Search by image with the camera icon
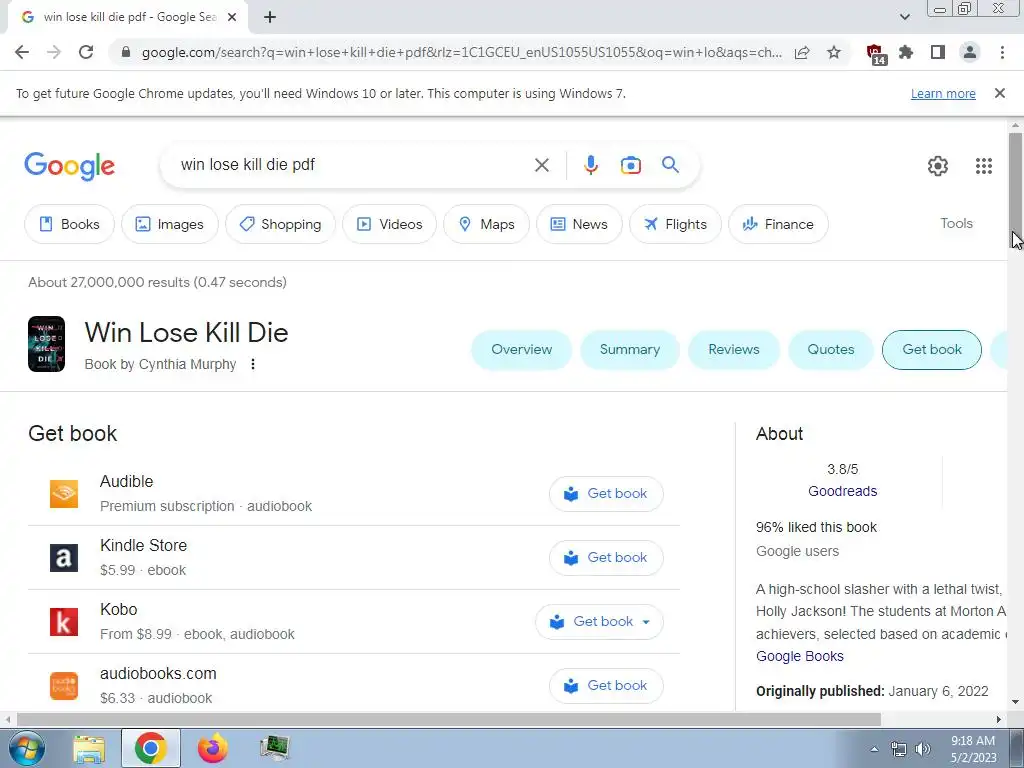Image resolution: width=1024 pixels, height=768 pixels. coord(630,165)
